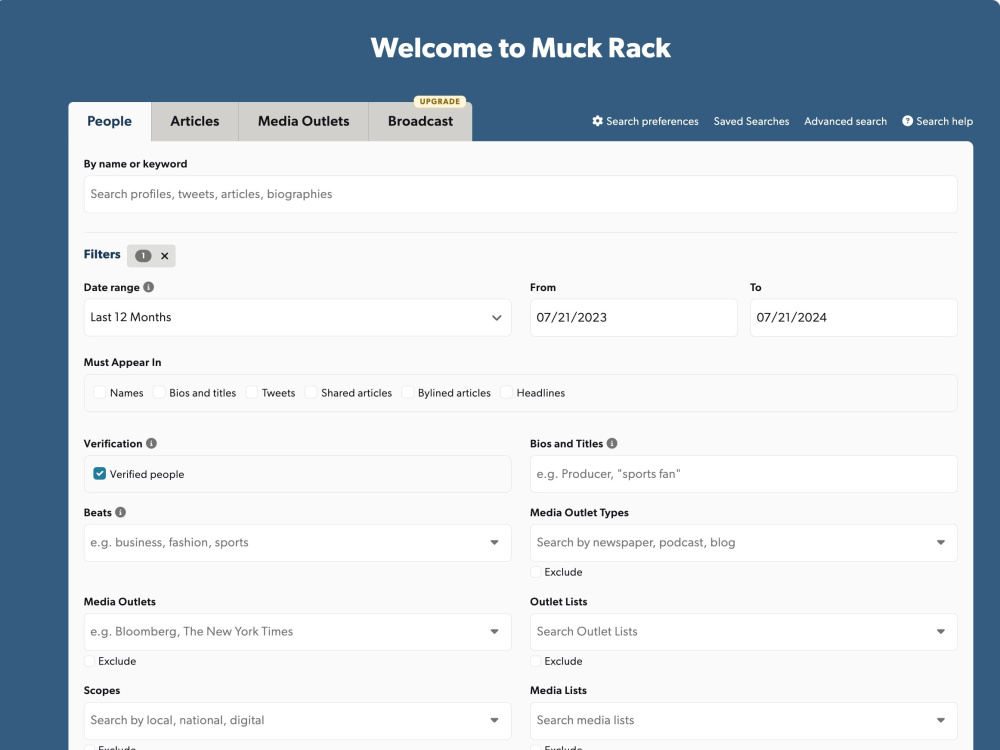
Task: Check the Names checkbox
Action: (99, 392)
